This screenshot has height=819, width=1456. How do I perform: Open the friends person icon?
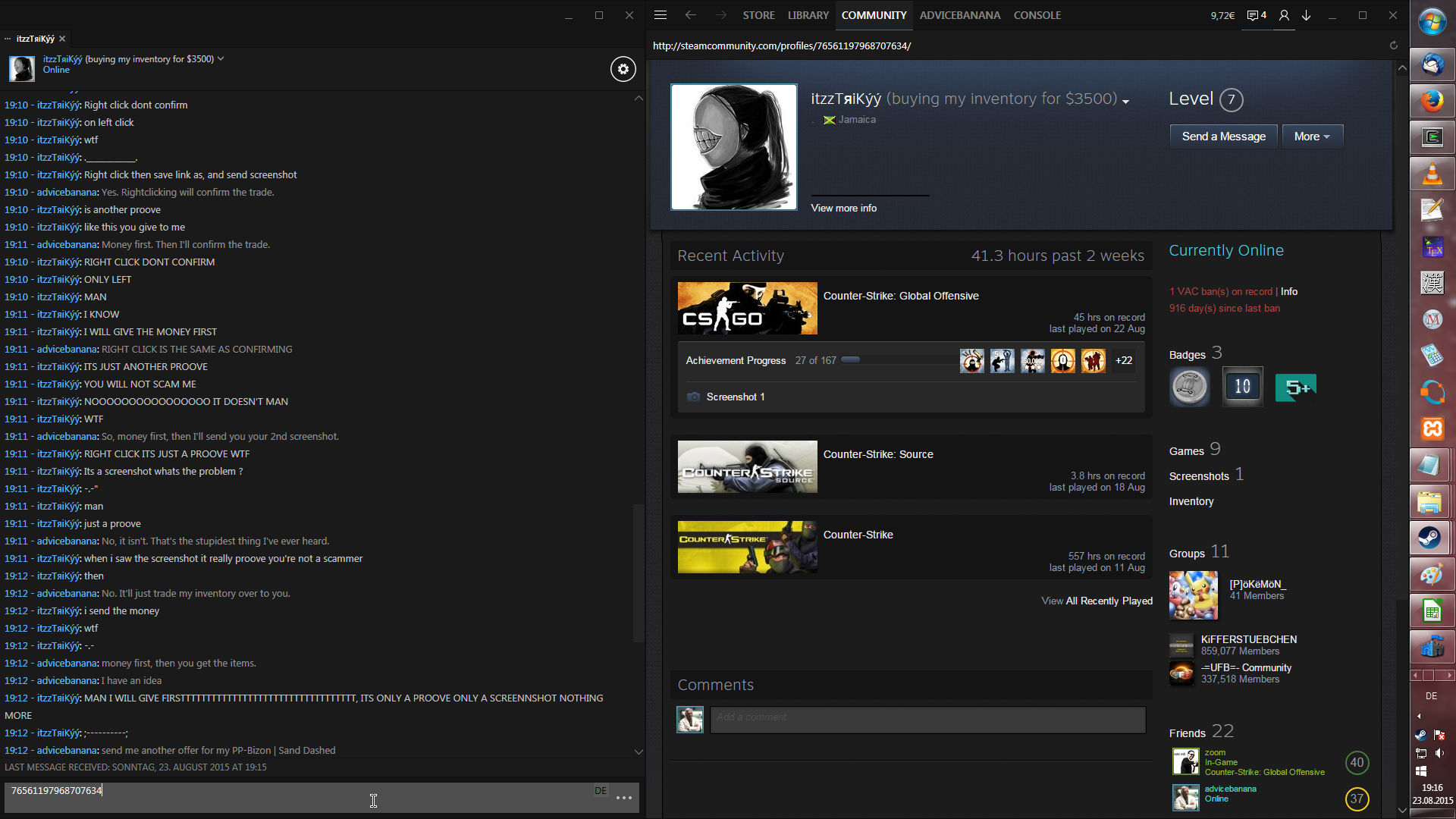1284,15
